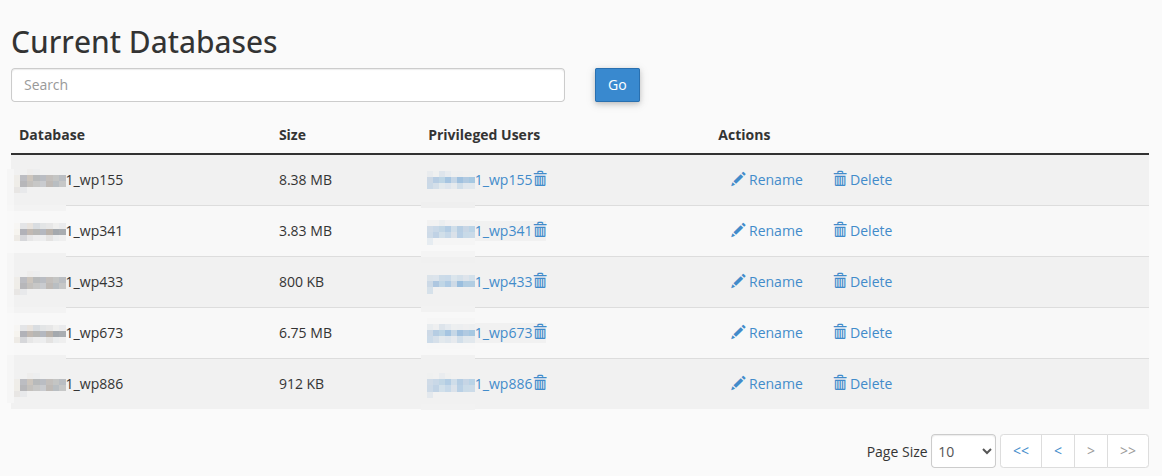The width and height of the screenshot is (1162, 476).
Task: Open privileged user link ending in wp433
Action: click(x=479, y=282)
